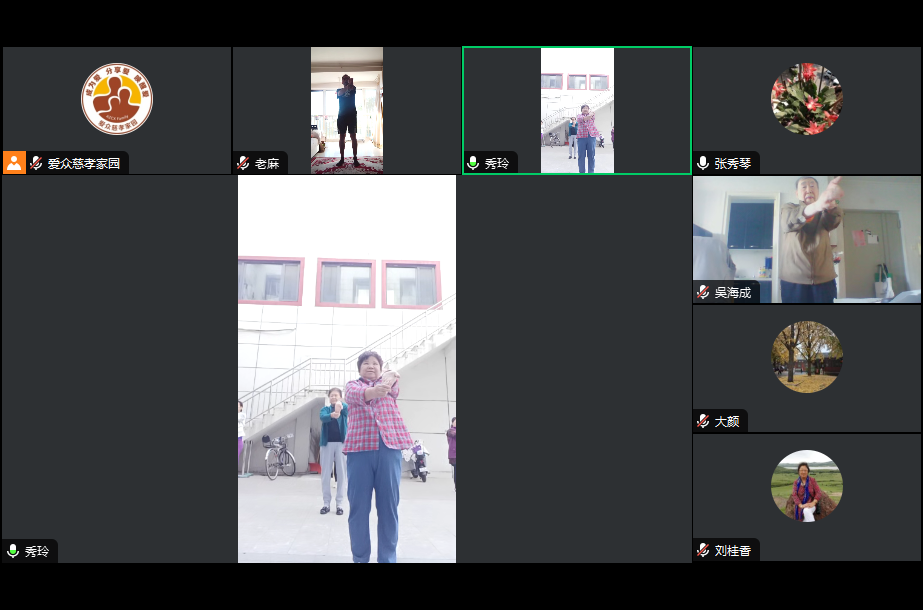
Task: Click the green microphone icon in 秀玲's small tile
Action: (474, 163)
